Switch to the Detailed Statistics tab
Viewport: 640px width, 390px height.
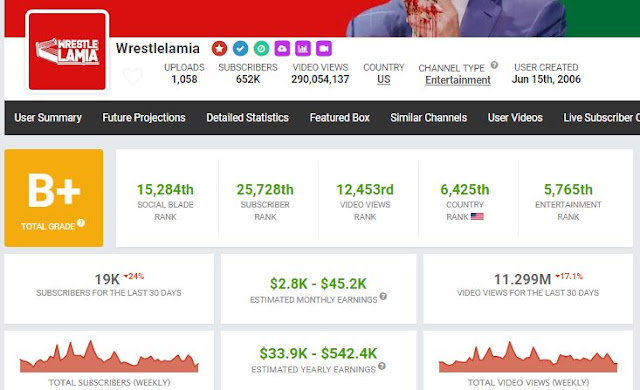(x=247, y=118)
